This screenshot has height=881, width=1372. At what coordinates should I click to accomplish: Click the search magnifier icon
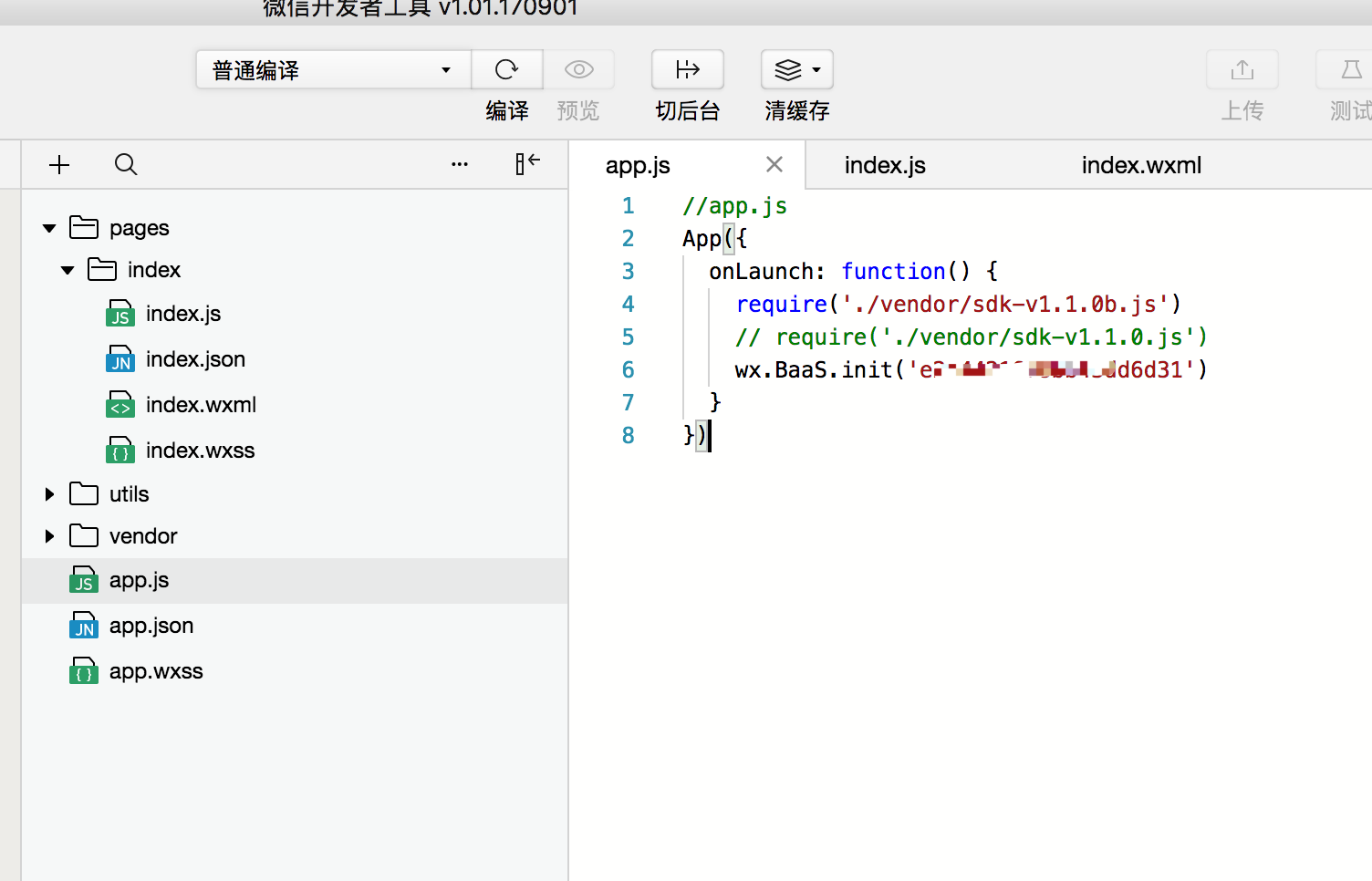point(126,165)
